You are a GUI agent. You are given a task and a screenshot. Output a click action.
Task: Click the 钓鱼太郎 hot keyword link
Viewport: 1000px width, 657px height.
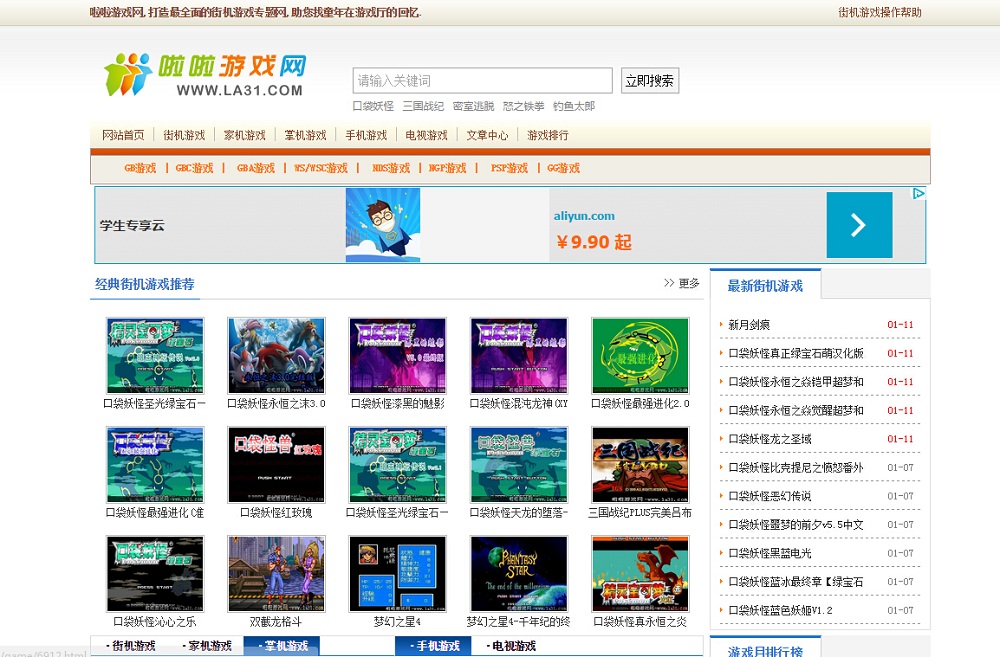pyautogui.click(x=574, y=106)
